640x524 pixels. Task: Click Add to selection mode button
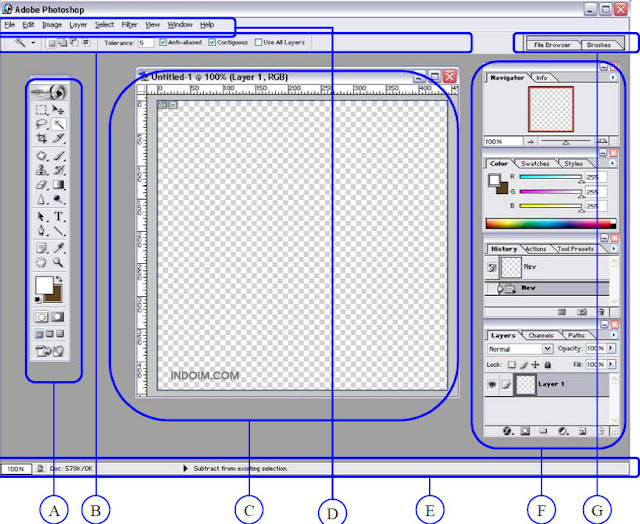(62, 42)
